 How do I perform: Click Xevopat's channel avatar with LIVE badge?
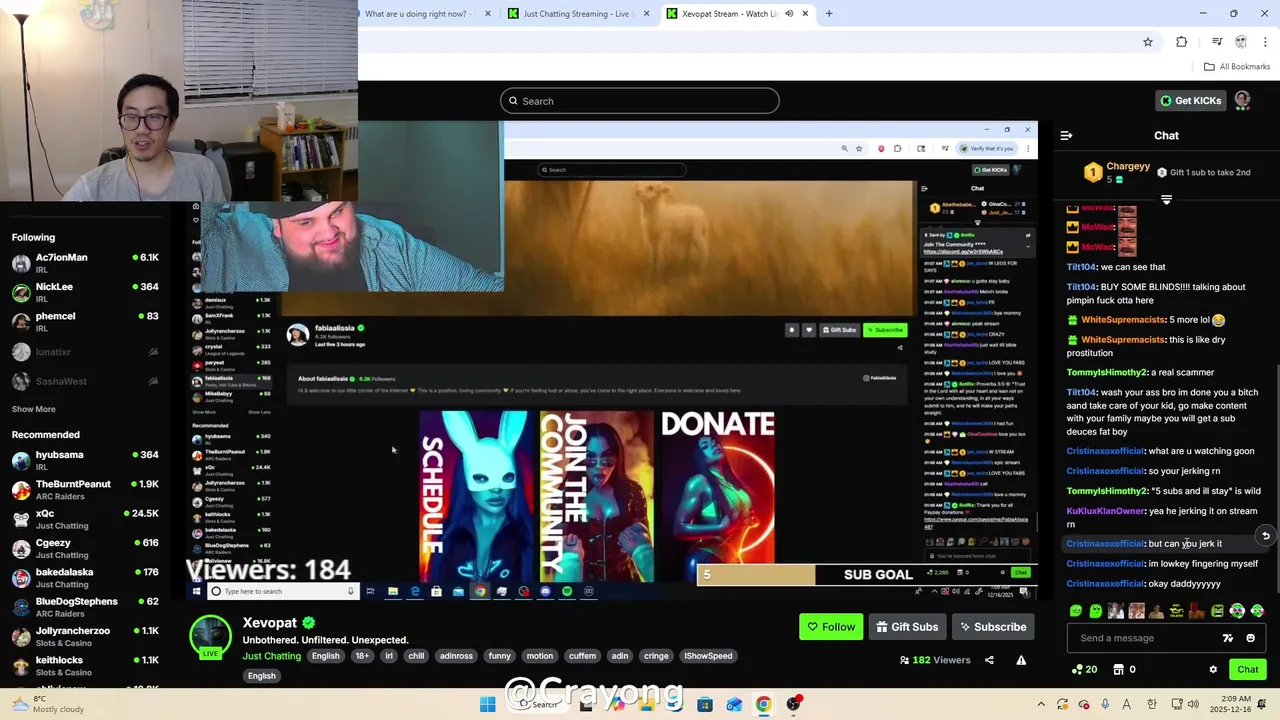pos(211,637)
